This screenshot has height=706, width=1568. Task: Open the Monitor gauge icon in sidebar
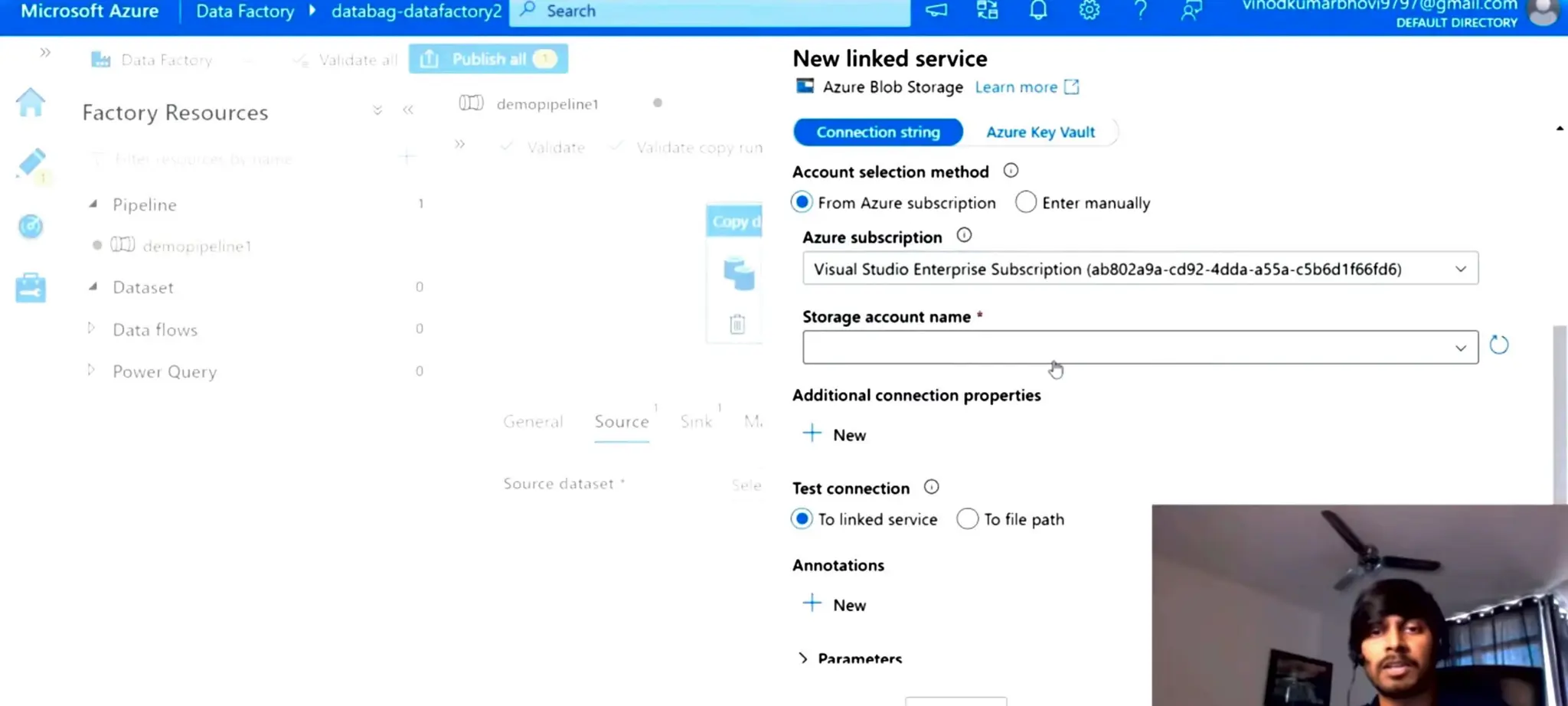[31, 226]
